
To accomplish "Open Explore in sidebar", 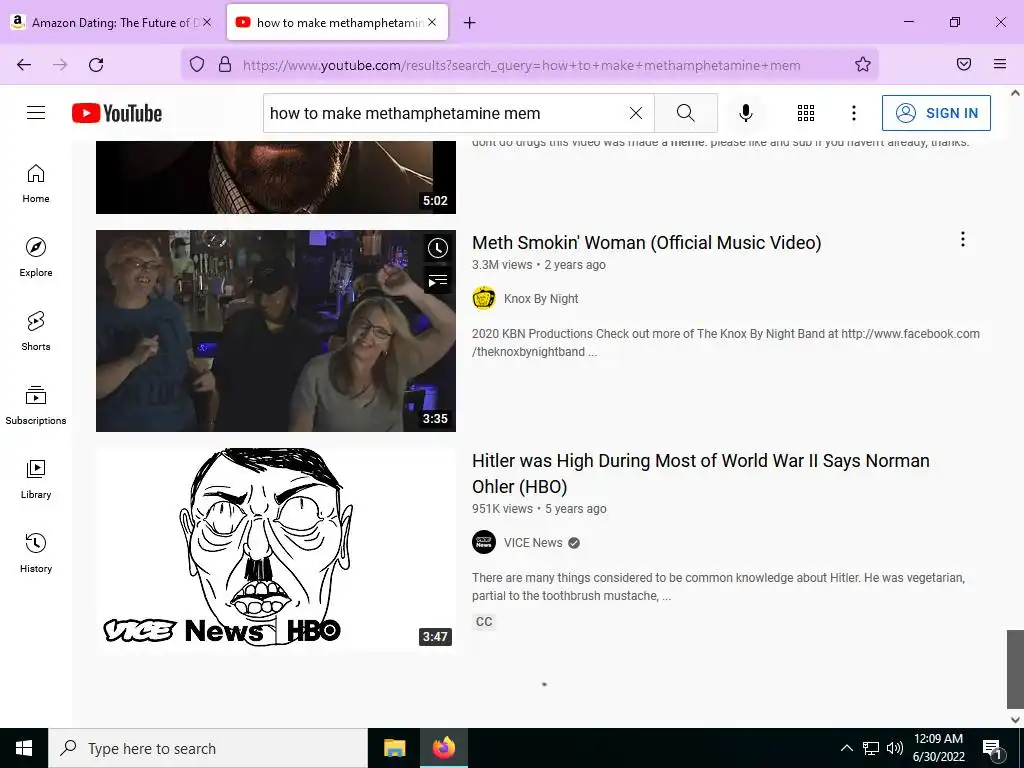I will 36,257.
